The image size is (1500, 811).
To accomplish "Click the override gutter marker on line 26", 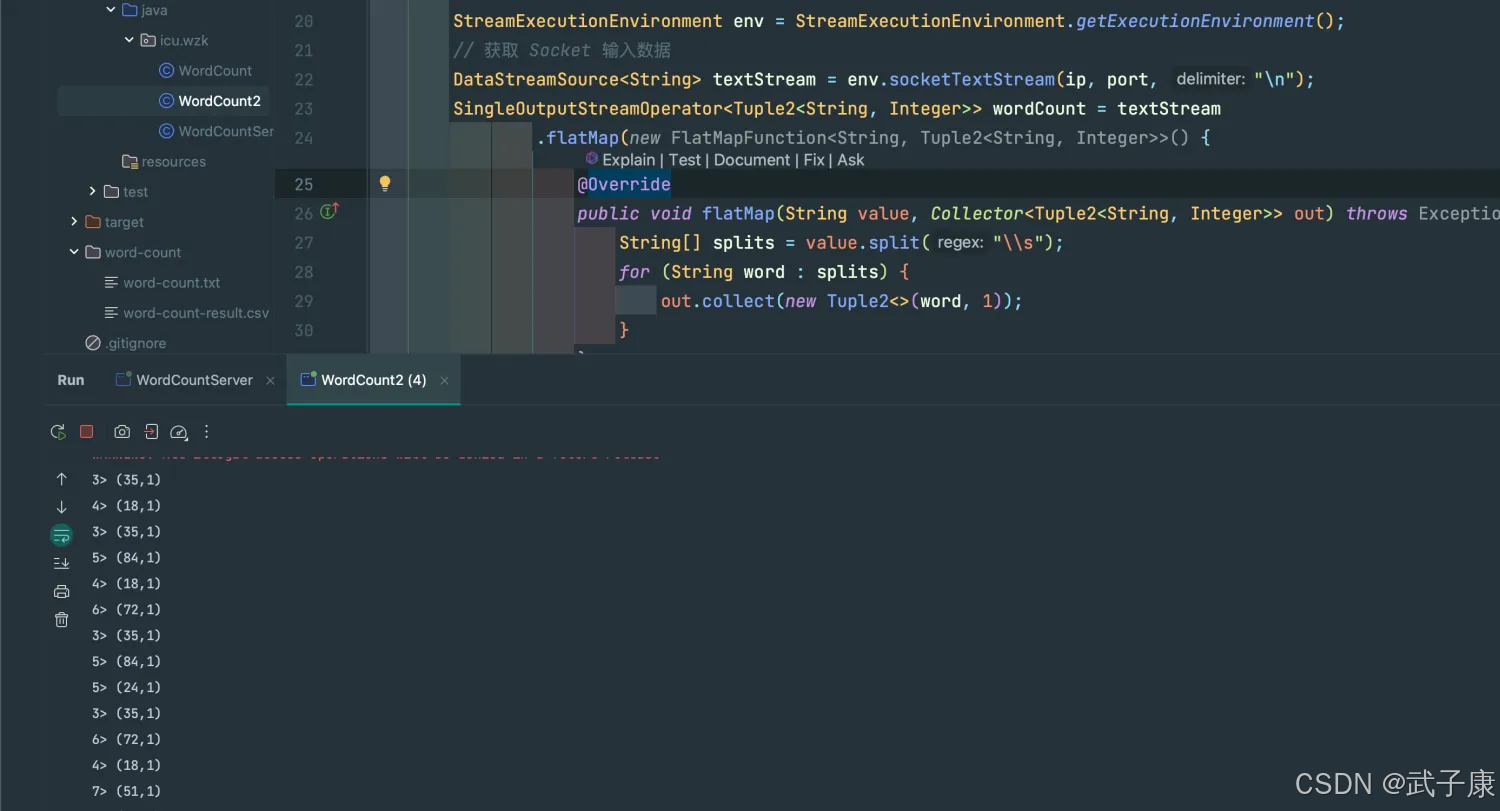I will point(330,212).
